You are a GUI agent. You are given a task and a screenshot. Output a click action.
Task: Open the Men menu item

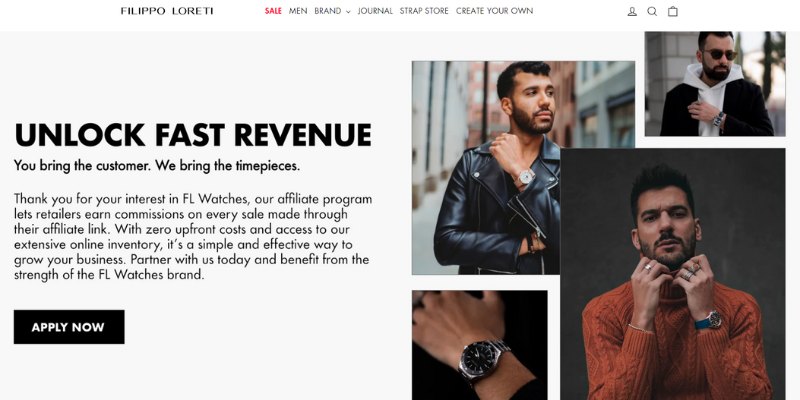(x=298, y=11)
